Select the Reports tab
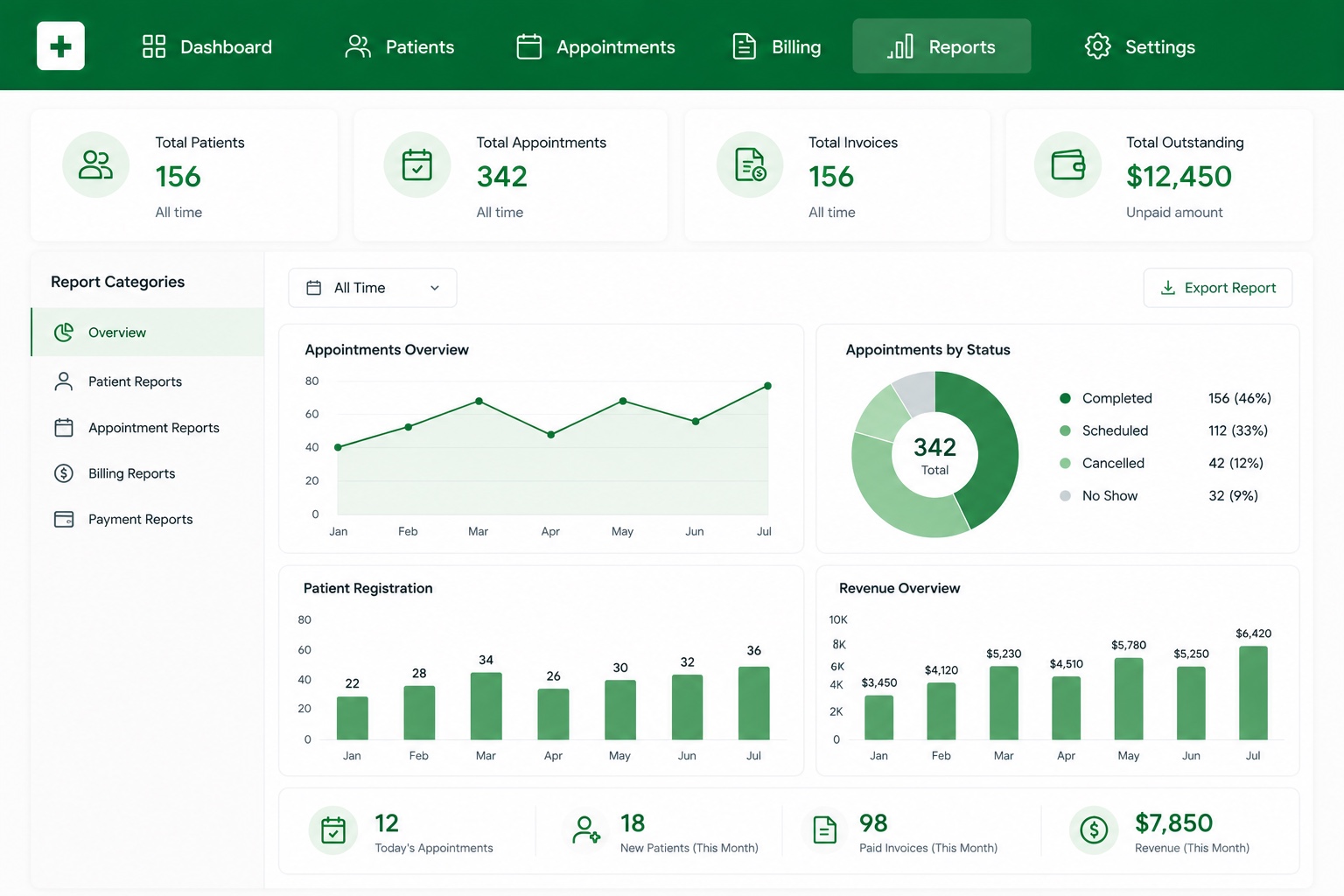1344x896 pixels. pos(941,46)
